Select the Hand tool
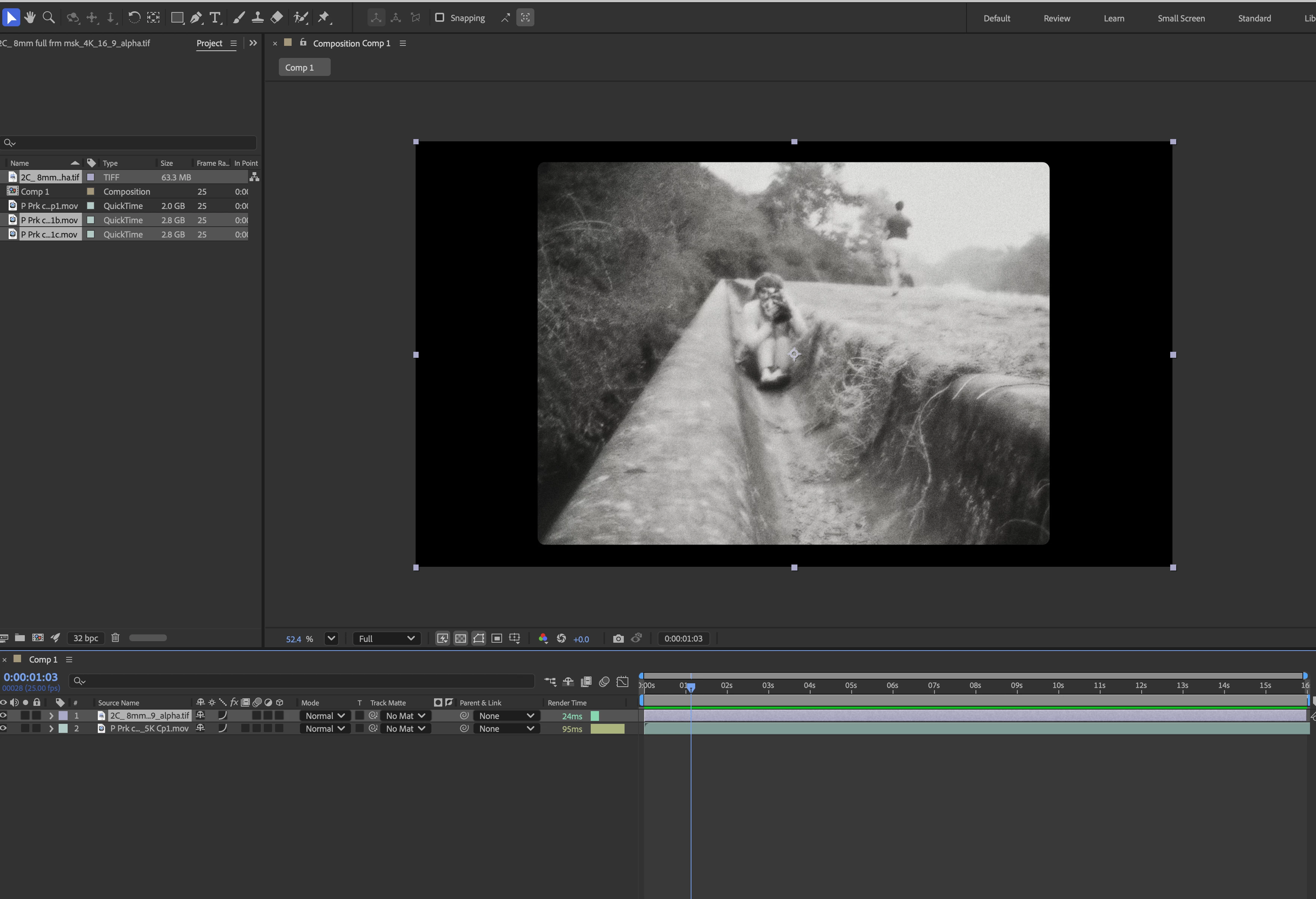Image resolution: width=1316 pixels, height=899 pixels. coord(30,18)
